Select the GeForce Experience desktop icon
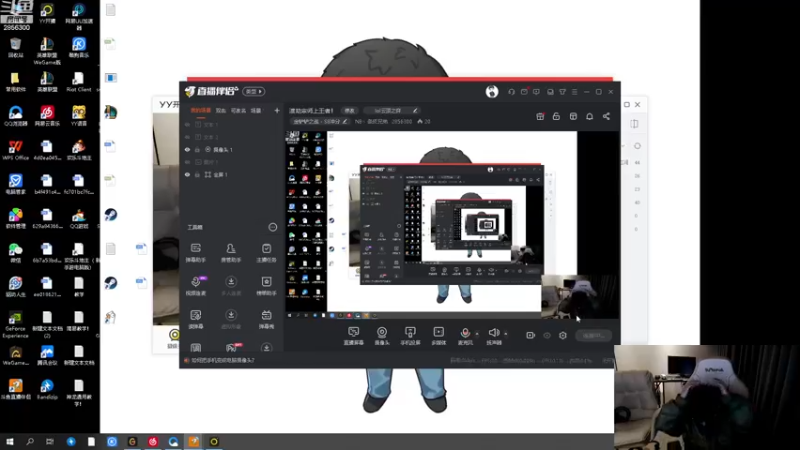The height and width of the screenshot is (450, 800). [x=15, y=324]
